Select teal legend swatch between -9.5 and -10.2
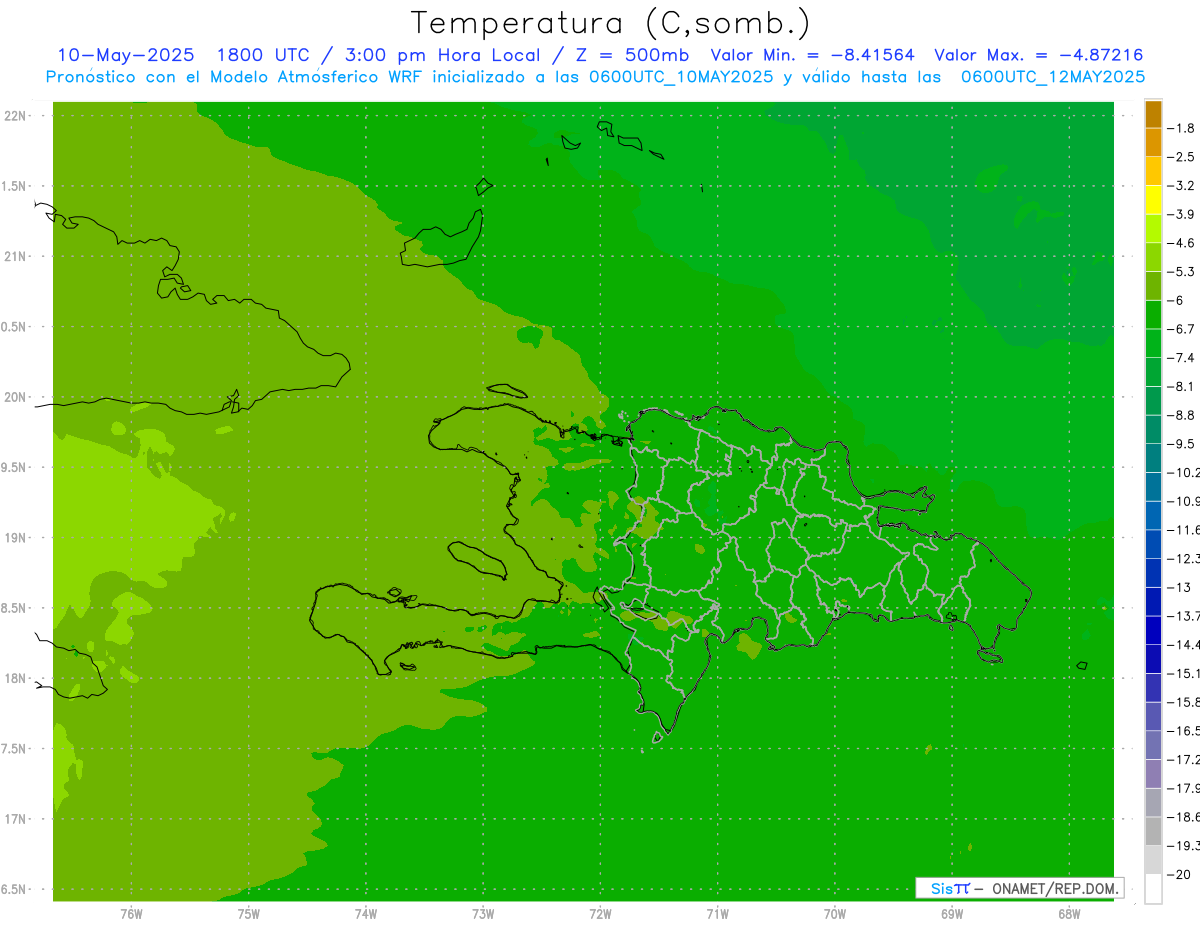 click(x=1153, y=458)
